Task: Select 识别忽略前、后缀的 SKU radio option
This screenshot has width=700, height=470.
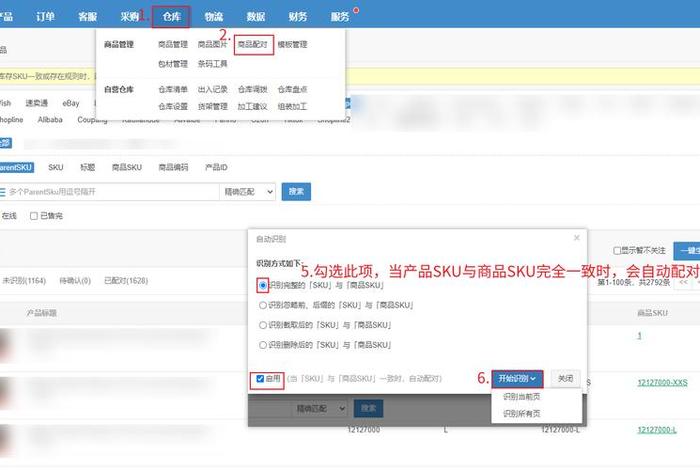Action: pyautogui.click(x=263, y=305)
